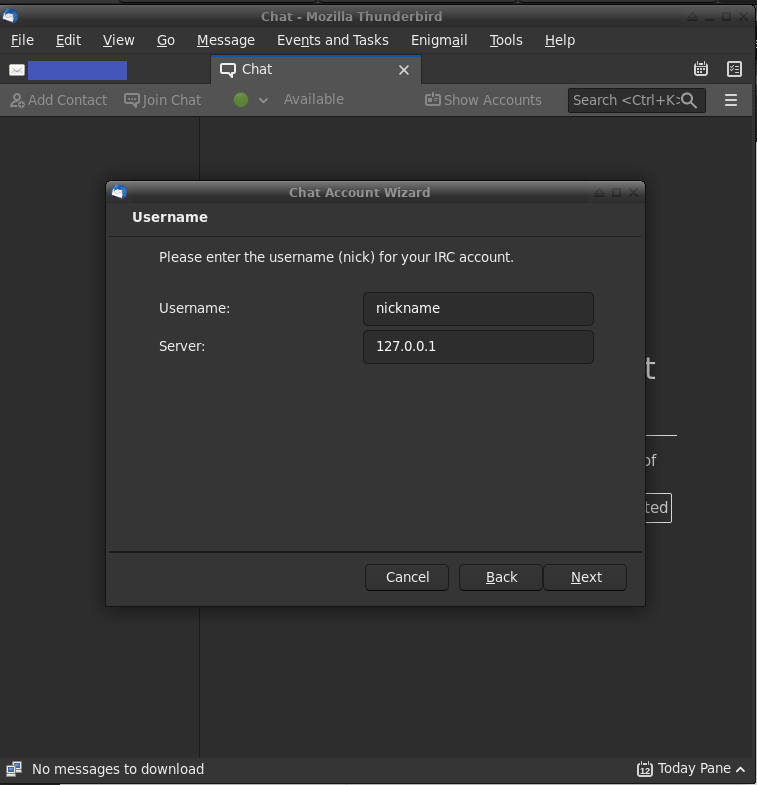Click the Join Chat toolbar icon
Image resolution: width=757 pixels, height=785 pixels.
132,100
